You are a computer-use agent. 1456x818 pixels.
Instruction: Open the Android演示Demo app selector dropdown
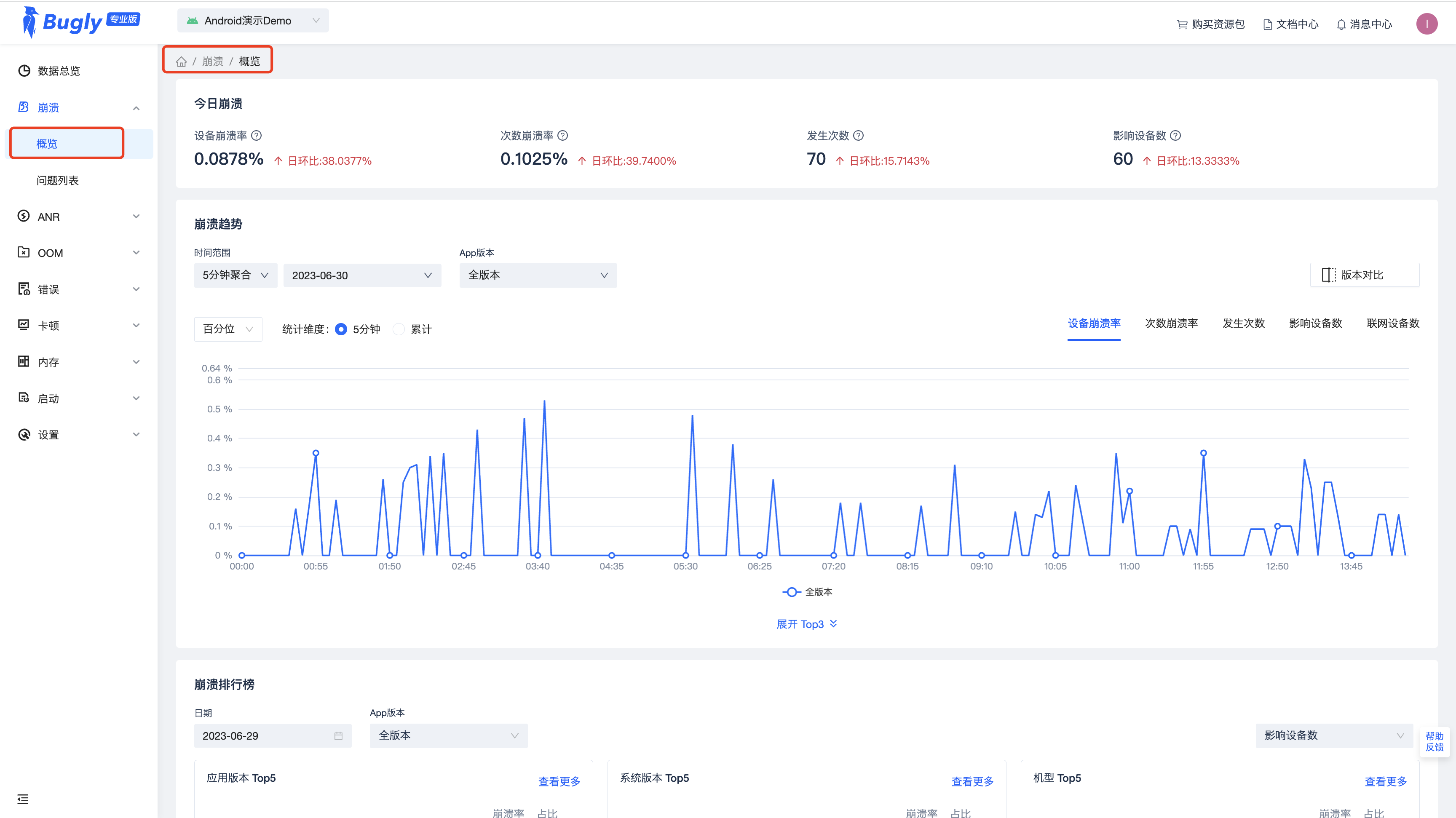pos(253,21)
